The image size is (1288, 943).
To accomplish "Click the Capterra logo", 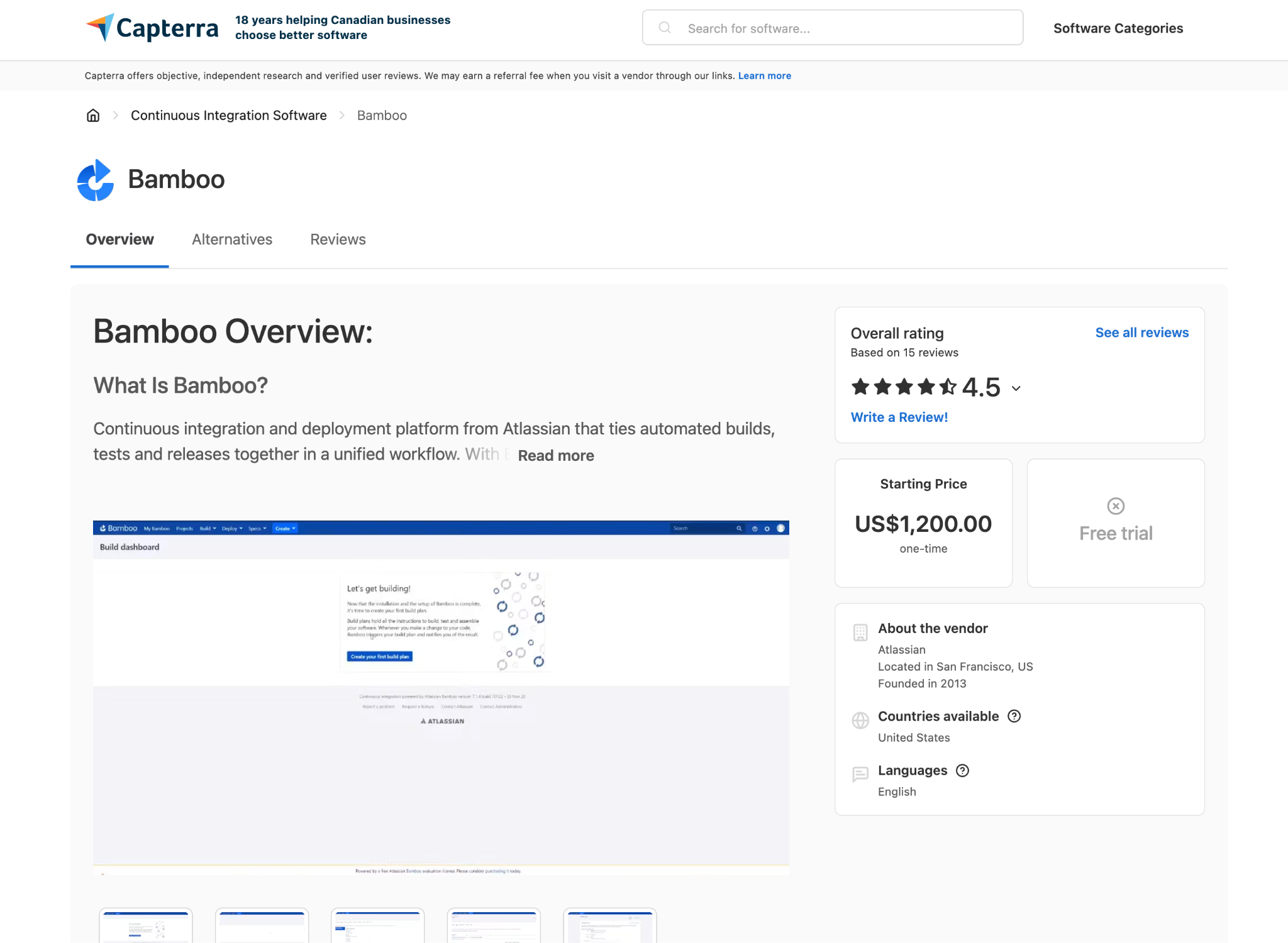I will pos(152,28).
